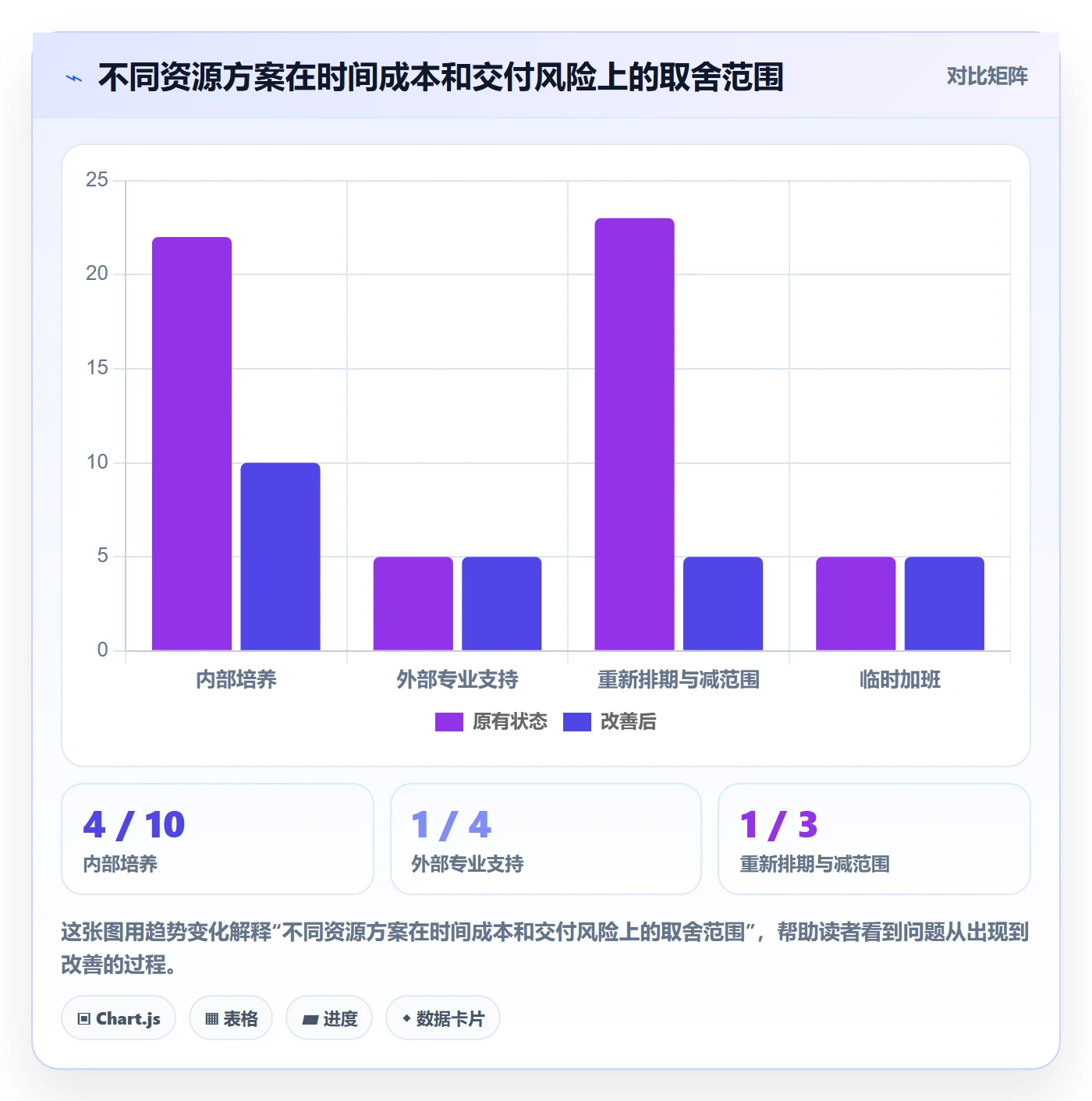Click the 对比矩阵 label in header
This screenshot has width=1092, height=1101.
pyautogui.click(x=987, y=76)
